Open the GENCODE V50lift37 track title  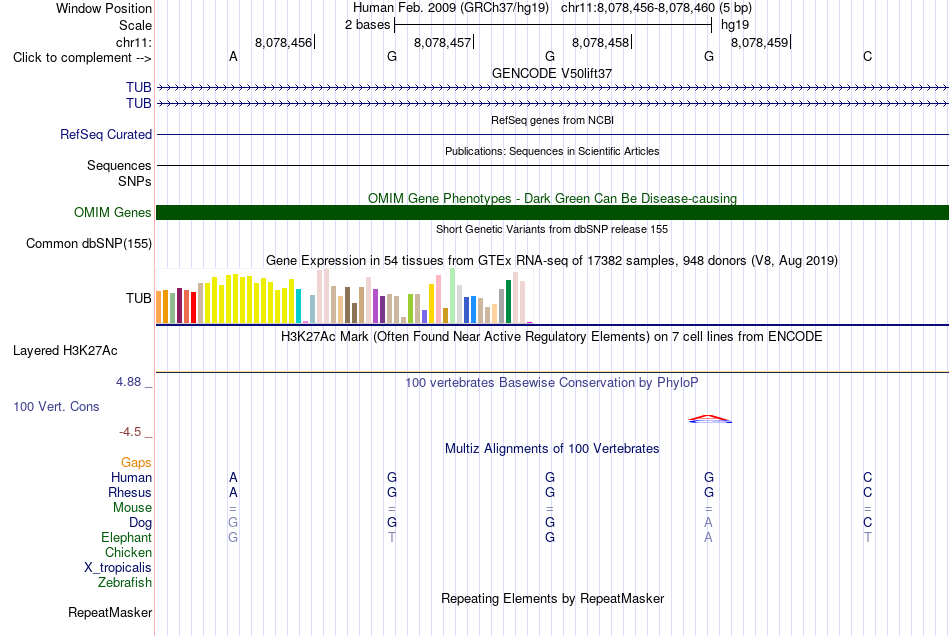click(x=552, y=73)
